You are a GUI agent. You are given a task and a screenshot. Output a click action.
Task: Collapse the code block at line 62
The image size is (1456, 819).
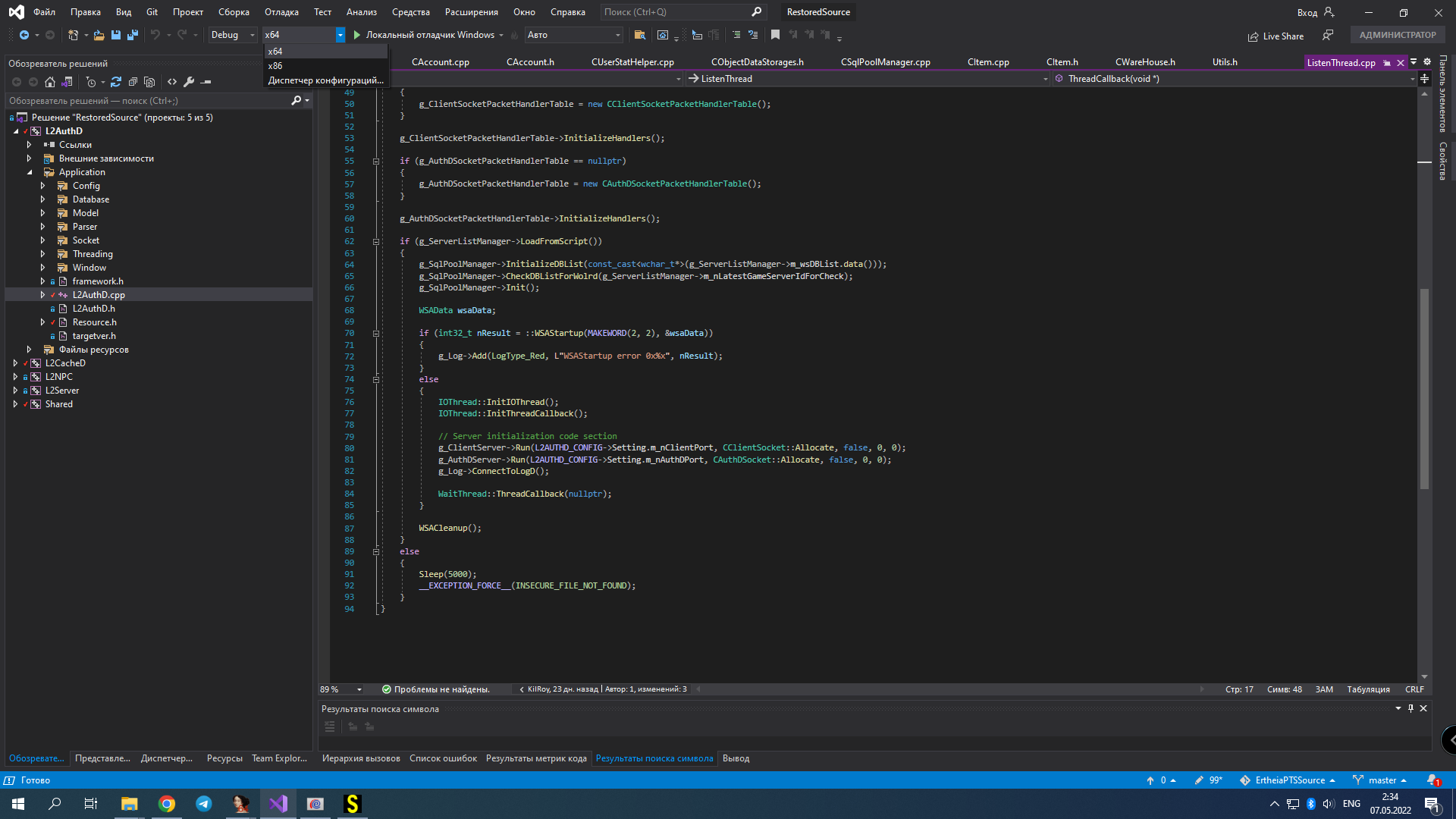376,242
